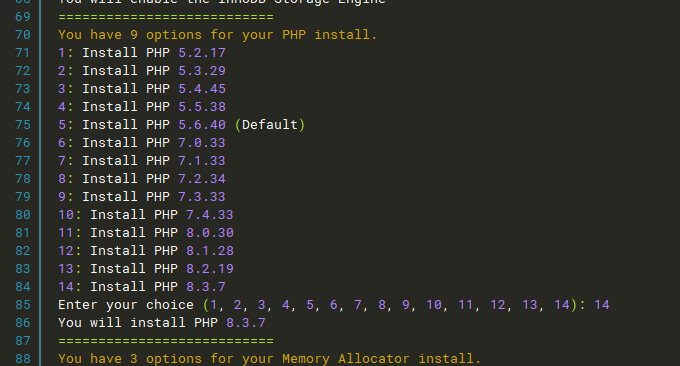Click line number 69 in the gutter
The height and width of the screenshot is (366, 680).
click(x=23, y=17)
